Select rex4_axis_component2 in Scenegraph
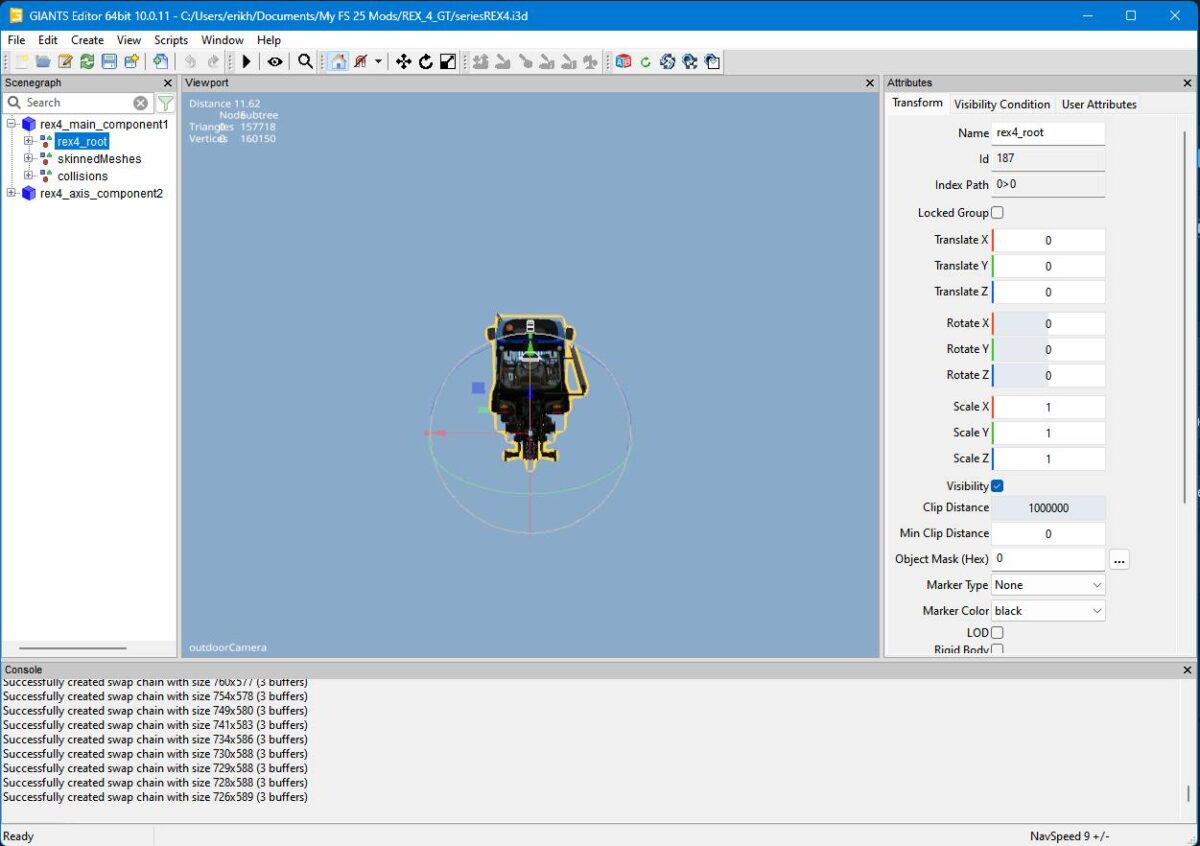The height and width of the screenshot is (846, 1200). (101, 193)
